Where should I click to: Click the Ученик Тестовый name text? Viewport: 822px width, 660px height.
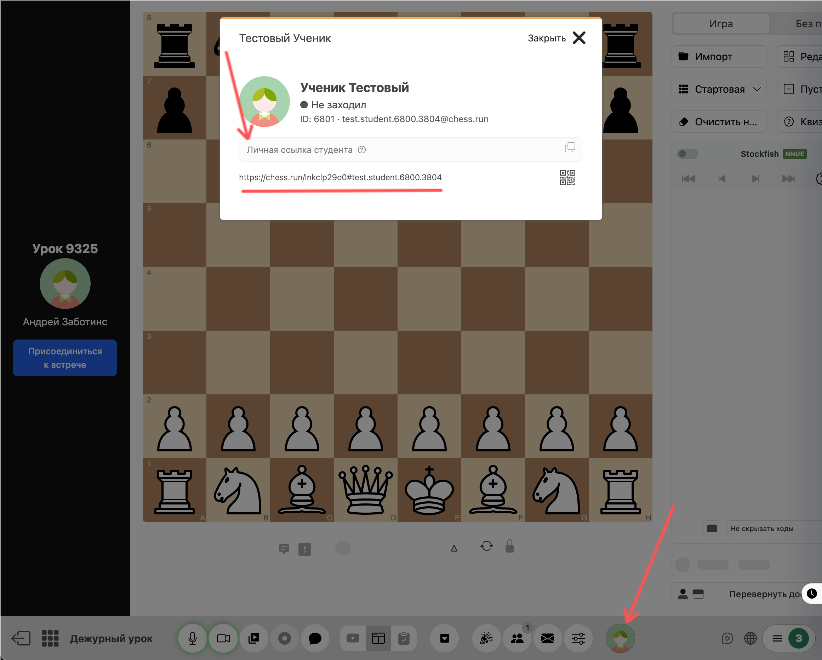click(354, 88)
